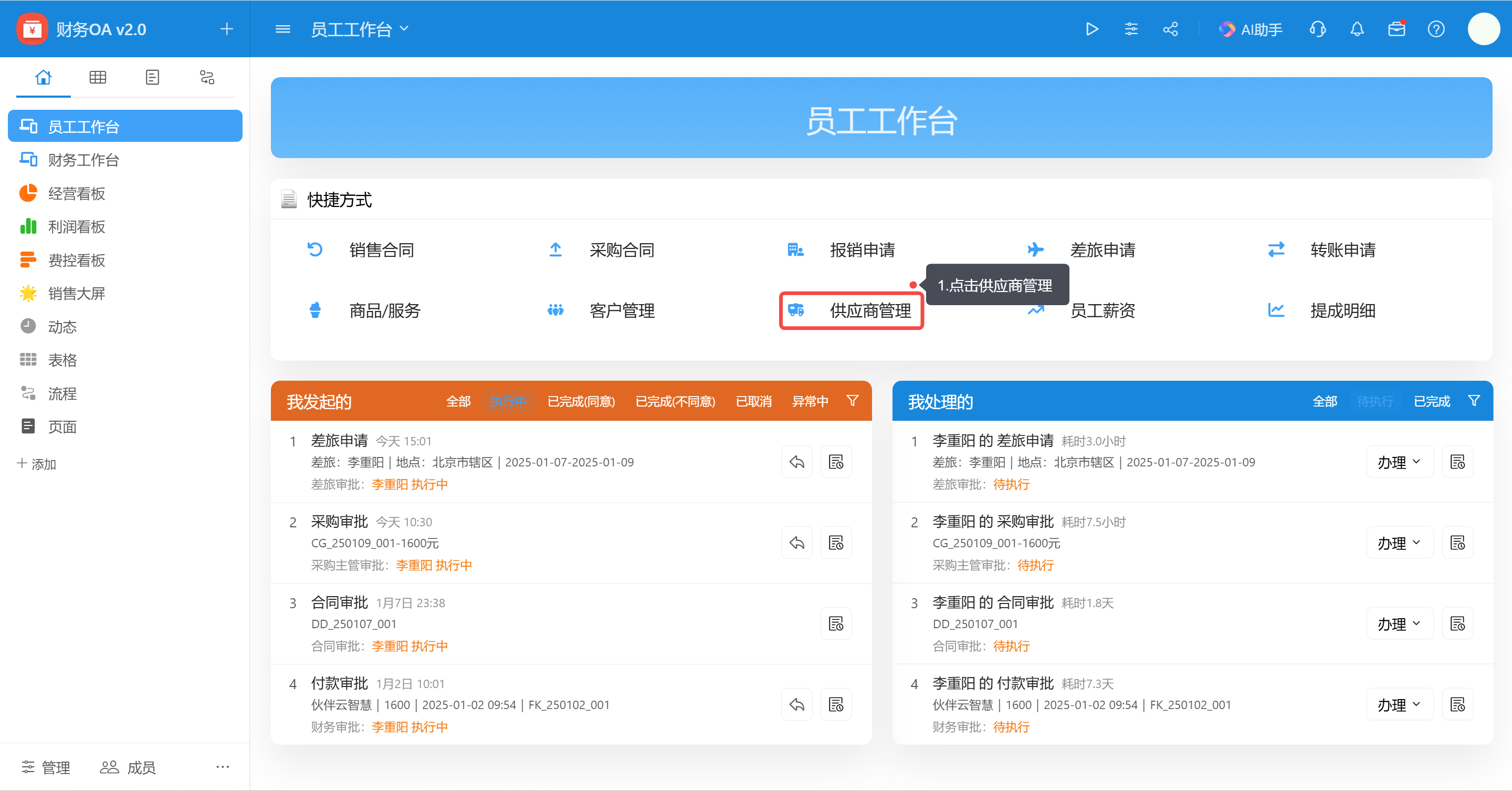Click the inbox icon with red dot
The image size is (1512, 791).
pyautogui.click(x=1396, y=29)
